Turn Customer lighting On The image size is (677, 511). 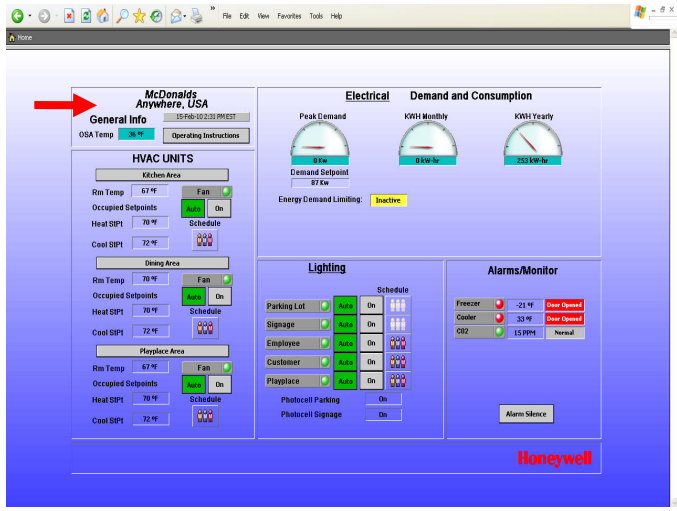pos(371,362)
